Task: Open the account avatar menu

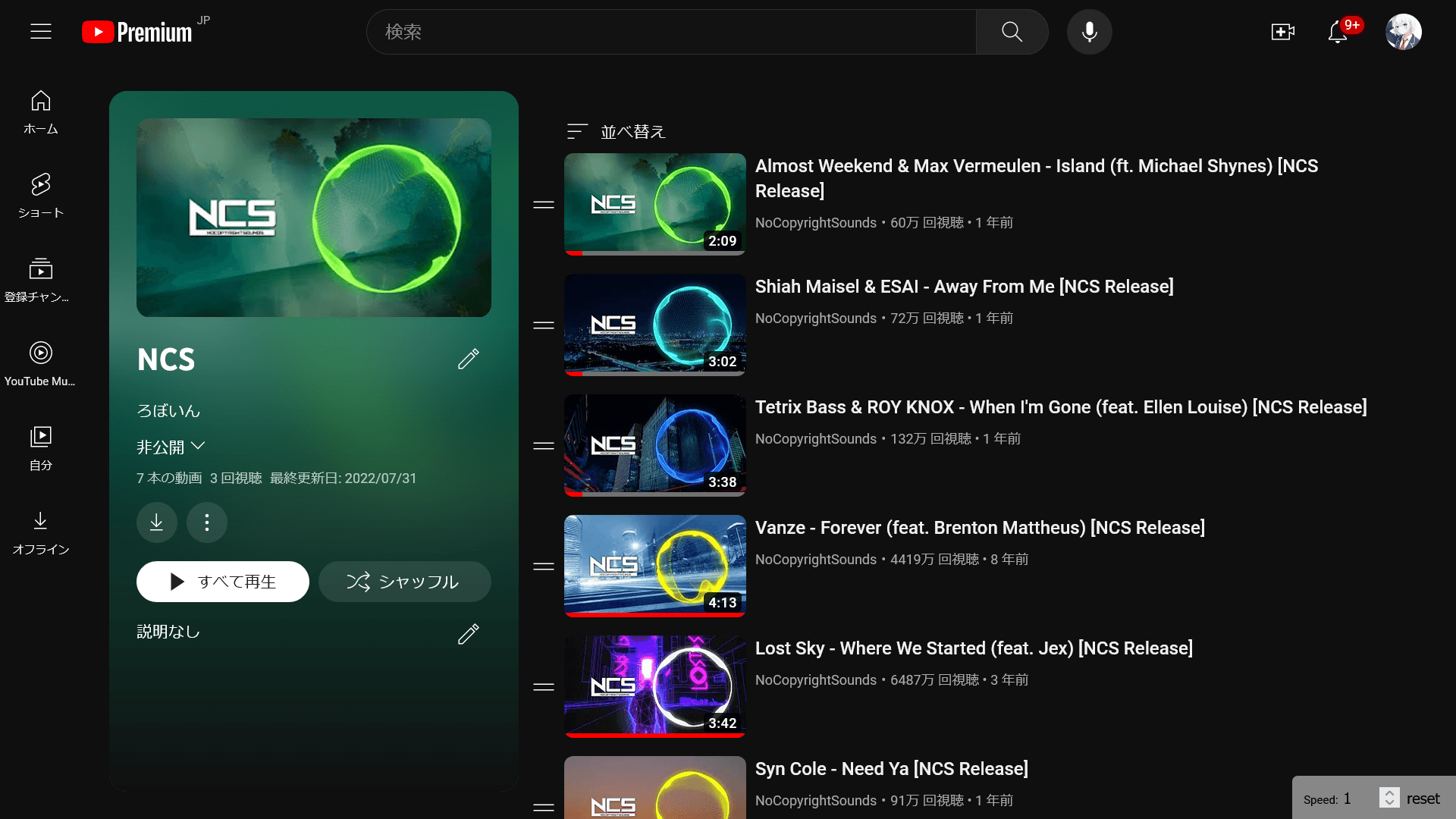Action: [1403, 32]
